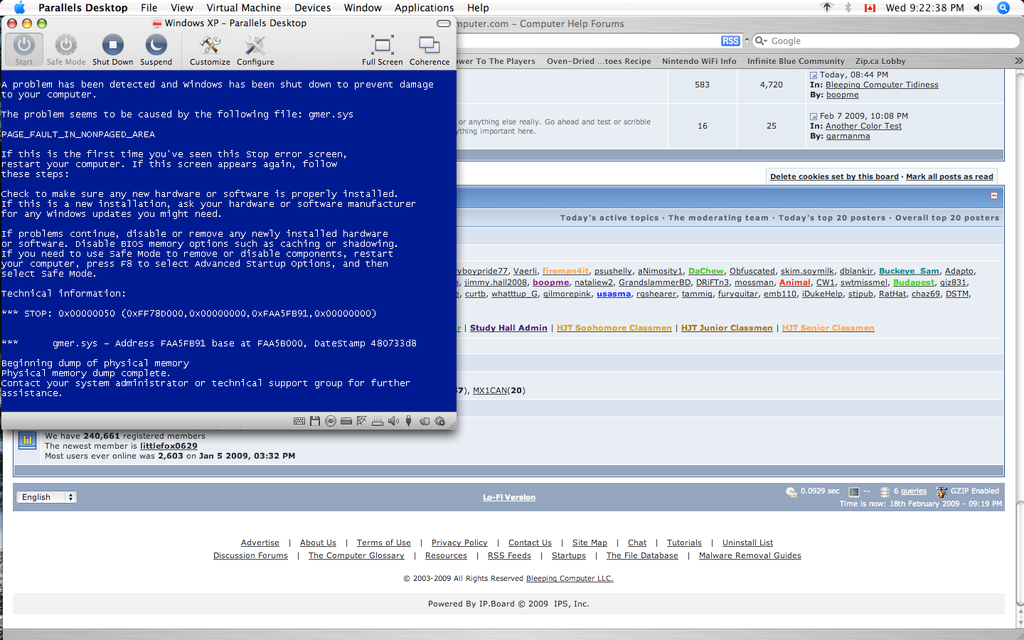Click the printer icon in Parallels status bar
The height and width of the screenshot is (640, 1024).
pos(377,421)
